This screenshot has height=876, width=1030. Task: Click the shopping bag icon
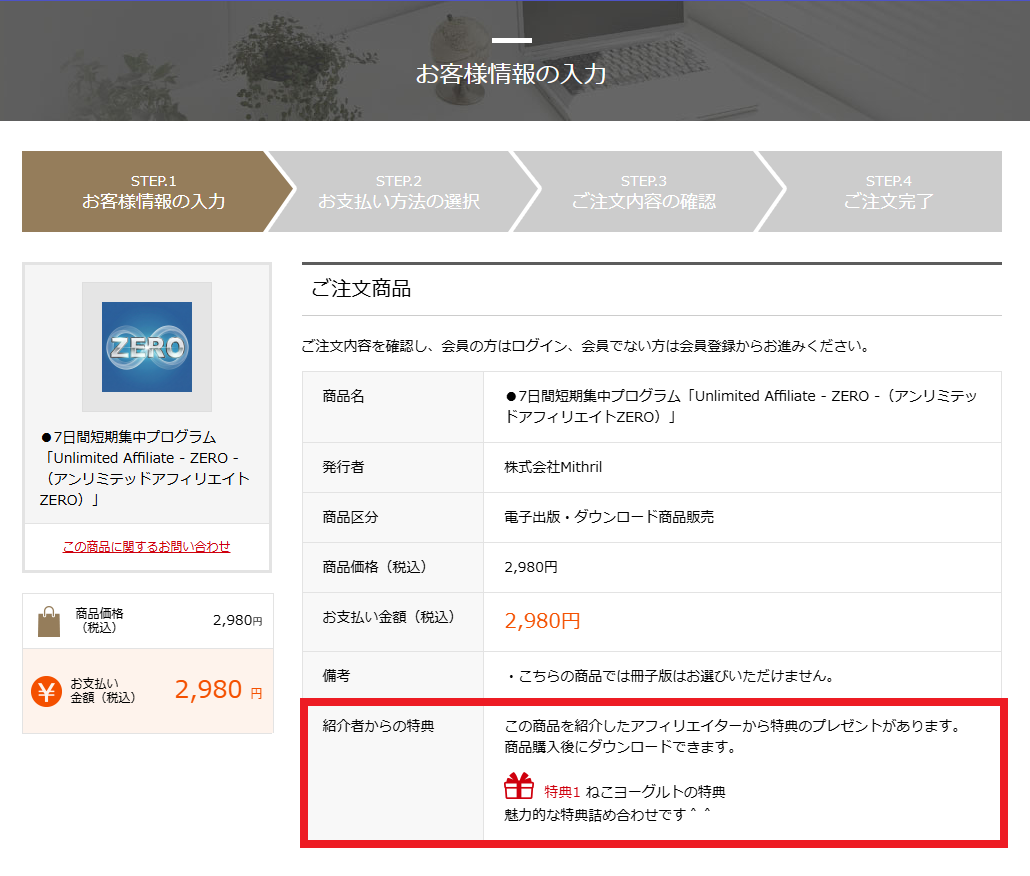pos(49,620)
